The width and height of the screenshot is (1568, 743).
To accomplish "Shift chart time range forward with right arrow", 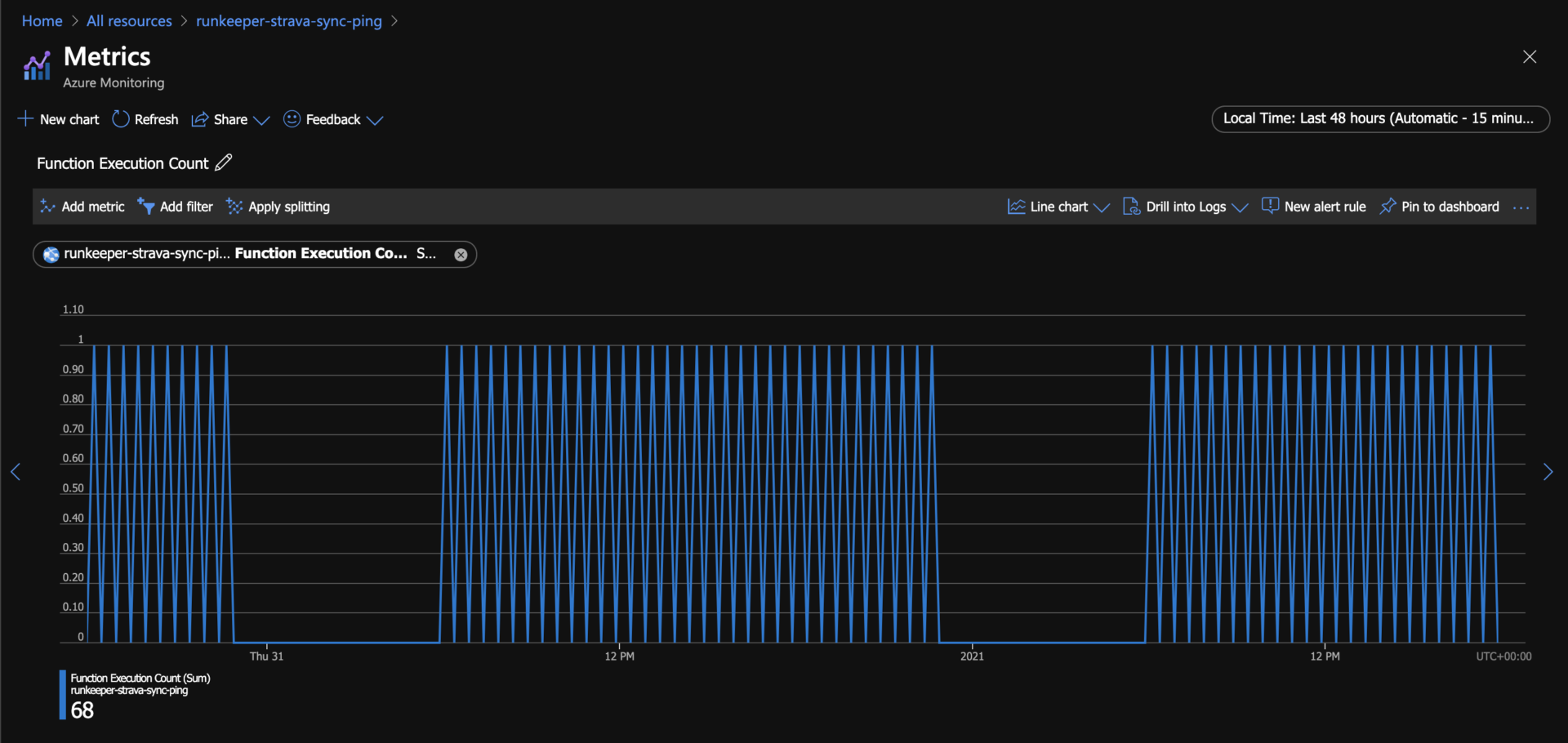I will 1547,472.
